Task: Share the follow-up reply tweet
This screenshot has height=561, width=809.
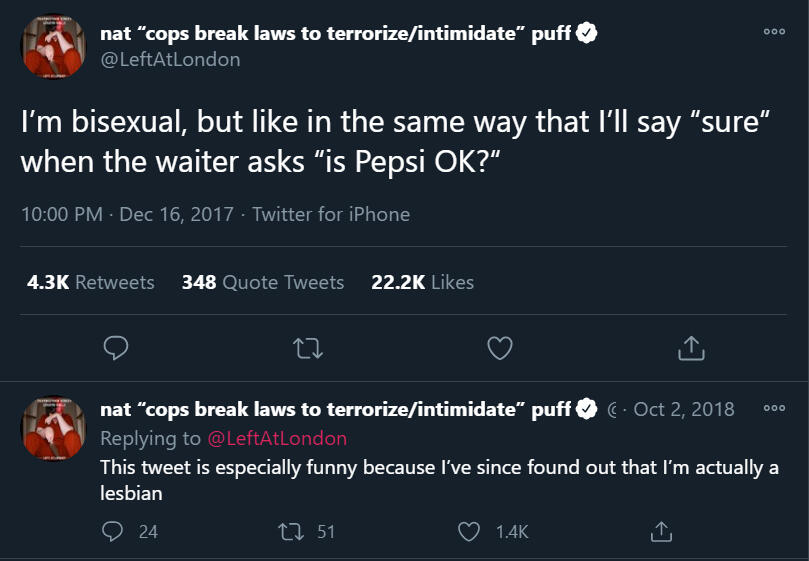Action: pos(660,531)
